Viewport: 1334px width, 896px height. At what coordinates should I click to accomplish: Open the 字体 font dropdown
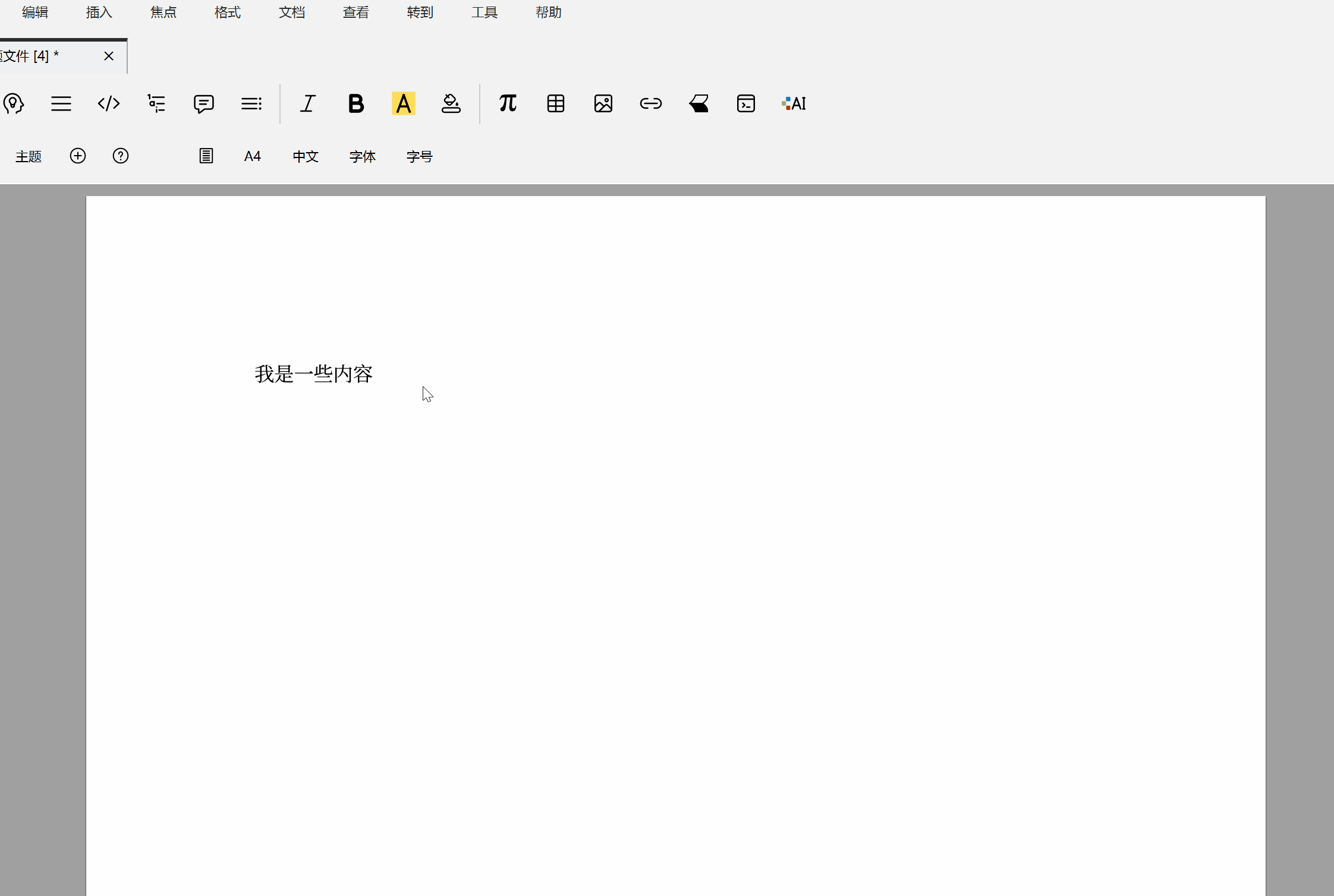362,156
